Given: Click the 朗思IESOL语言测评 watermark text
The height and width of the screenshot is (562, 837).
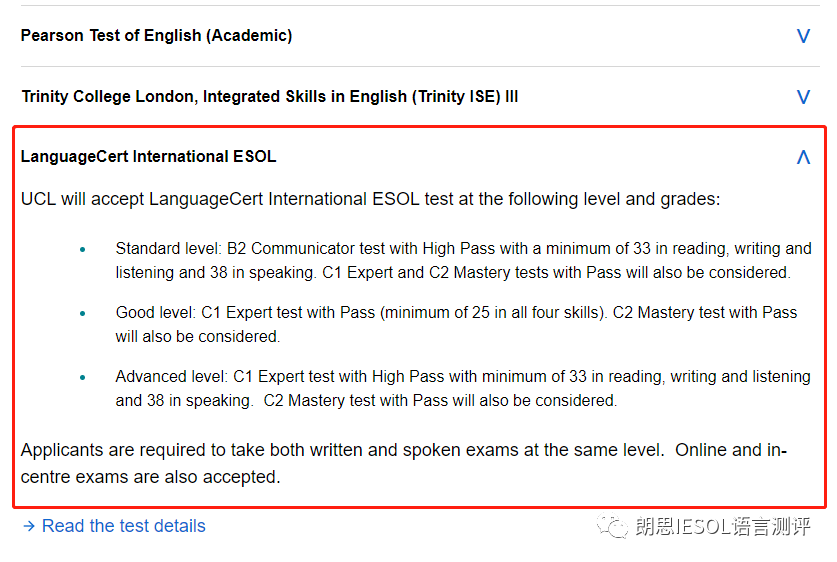Looking at the screenshot, I should tap(723, 526).
